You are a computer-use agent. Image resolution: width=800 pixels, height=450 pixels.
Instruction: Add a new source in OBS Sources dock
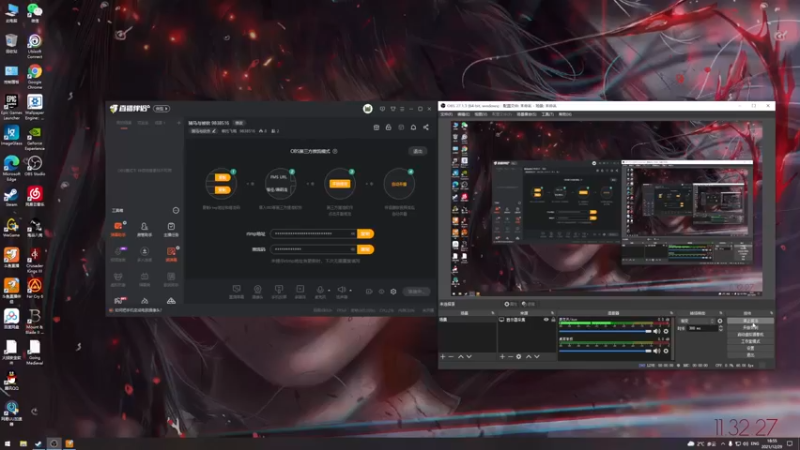coord(502,357)
